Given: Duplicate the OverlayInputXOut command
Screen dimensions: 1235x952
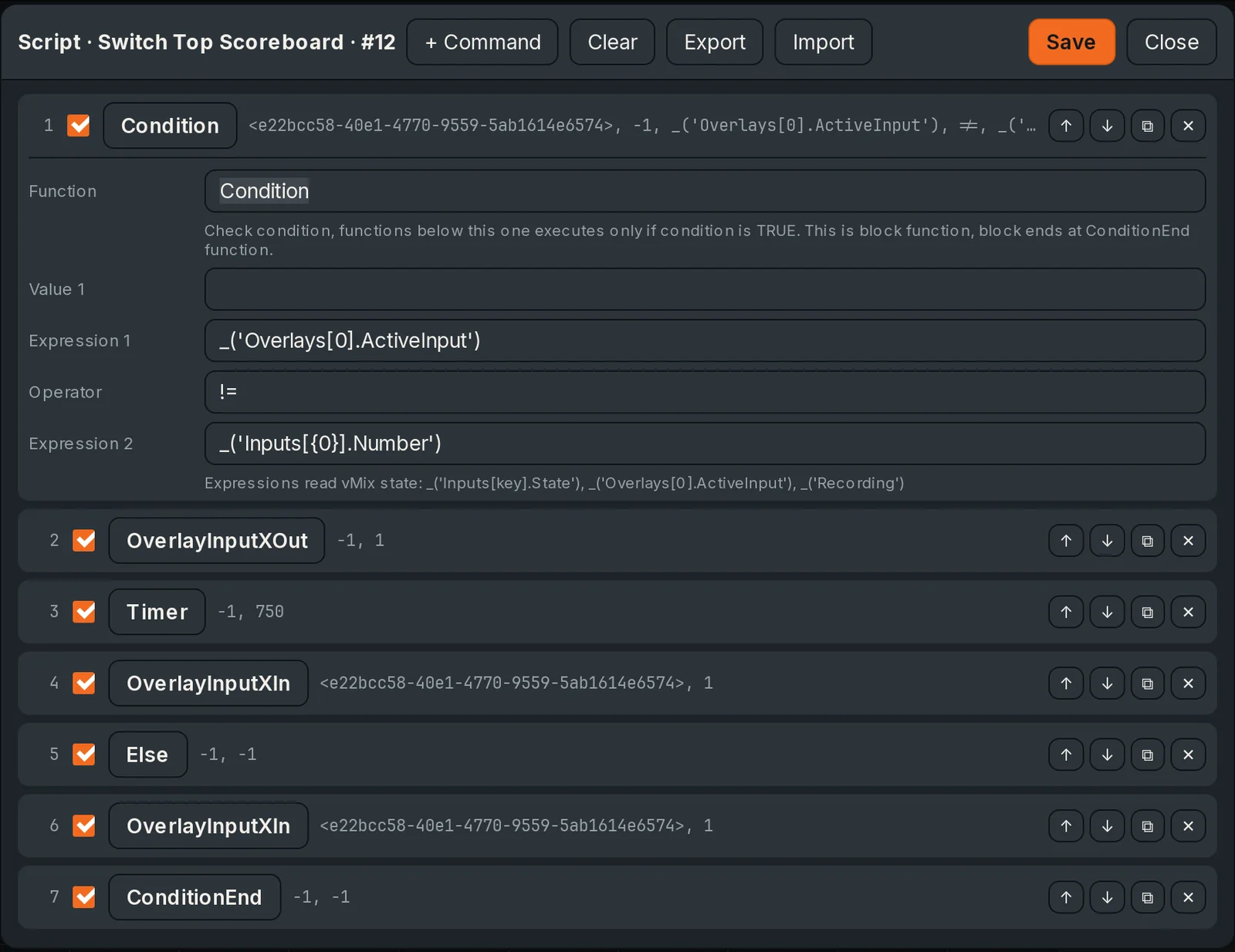Looking at the screenshot, I should [1148, 541].
